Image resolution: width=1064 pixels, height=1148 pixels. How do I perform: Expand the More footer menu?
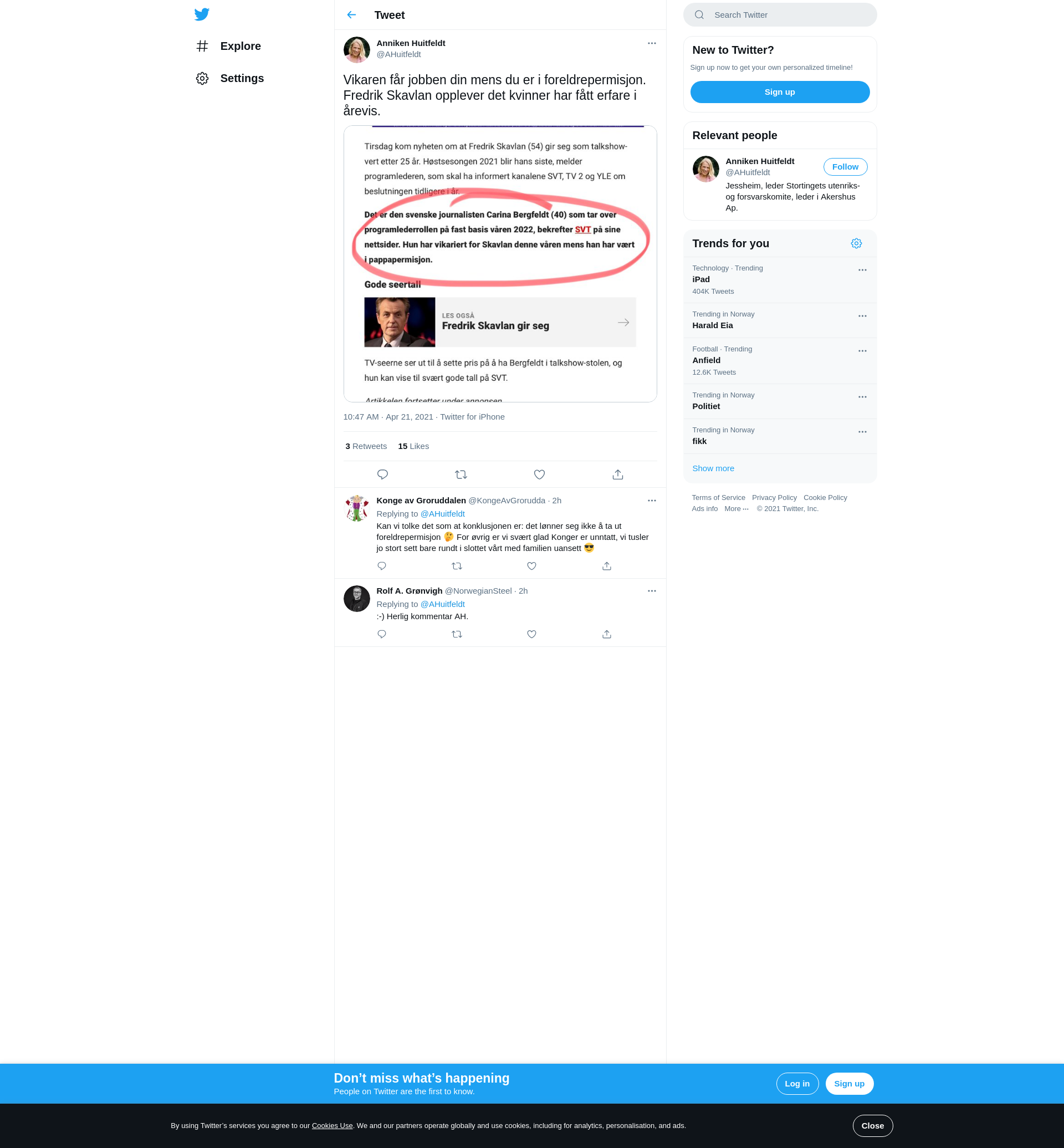coord(736,509)
